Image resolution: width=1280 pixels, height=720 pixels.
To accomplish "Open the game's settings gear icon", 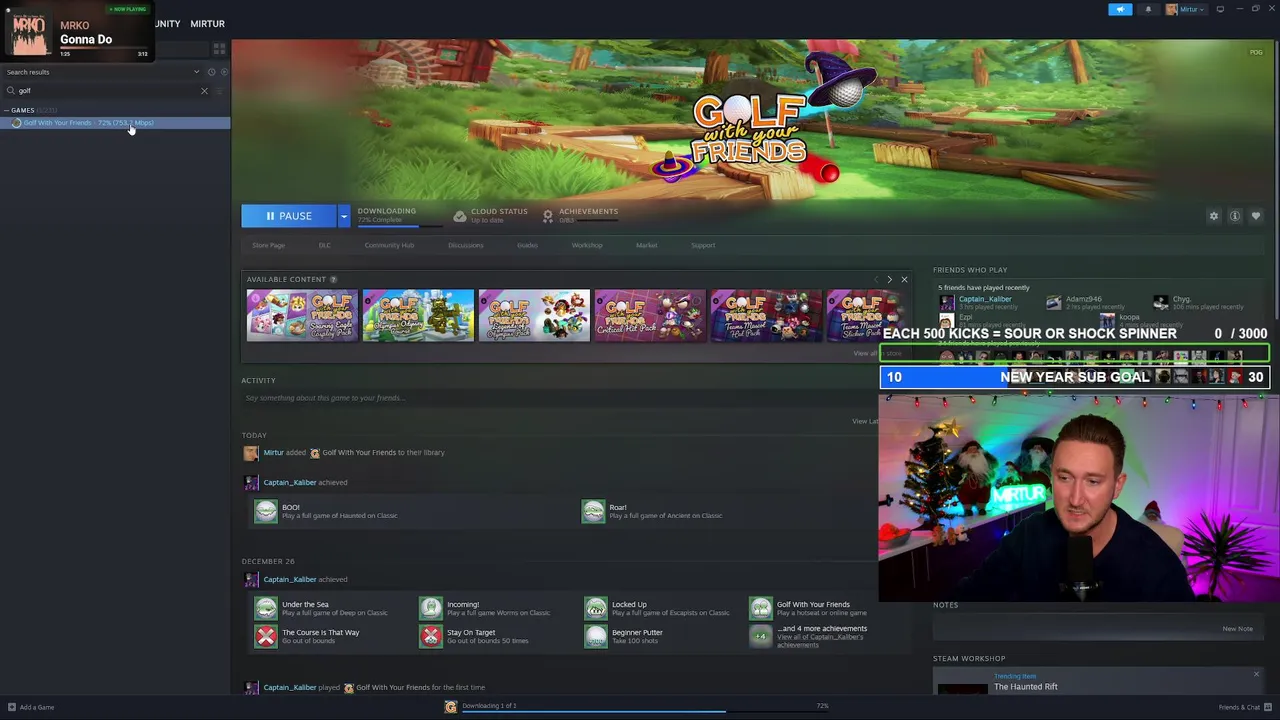I will point(1214,216).
